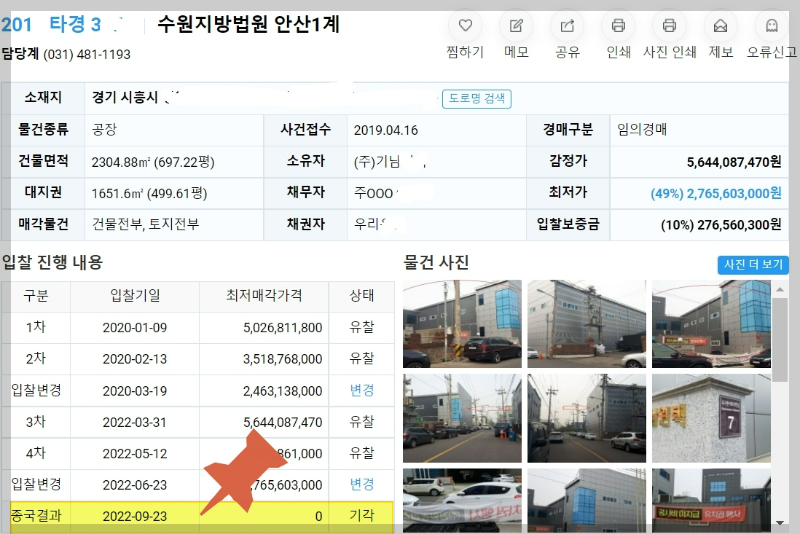
Task: Click 건물전부, 토지전부 cell
Action: [145, 224]
